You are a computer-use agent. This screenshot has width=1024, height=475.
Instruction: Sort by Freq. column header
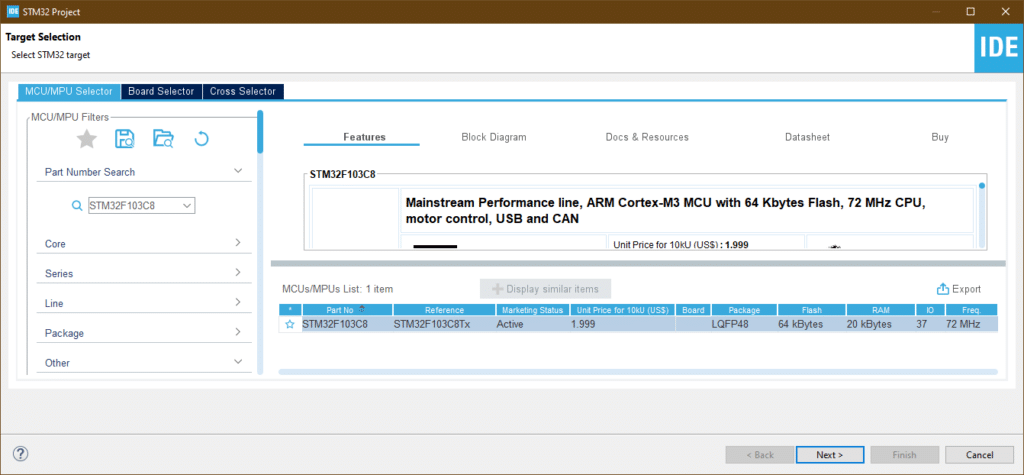tap(971, 310)
